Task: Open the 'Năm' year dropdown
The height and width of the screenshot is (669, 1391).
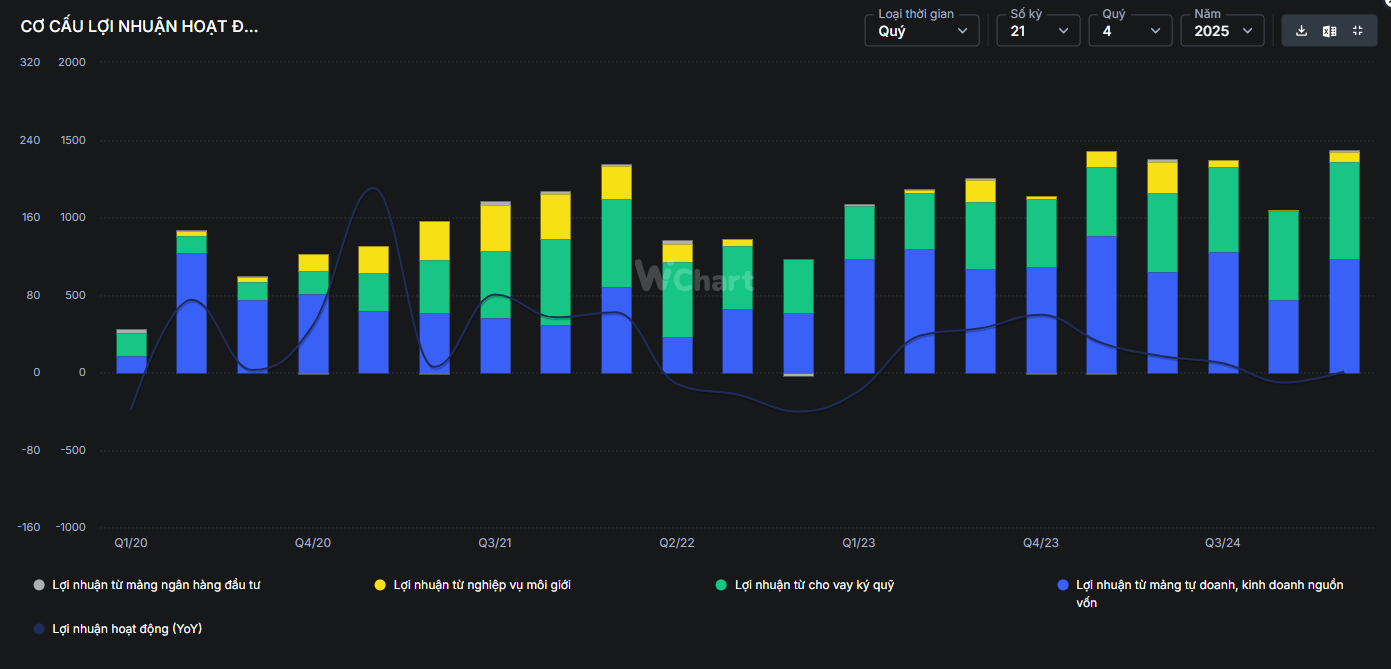Action: tap(1221, 31)
